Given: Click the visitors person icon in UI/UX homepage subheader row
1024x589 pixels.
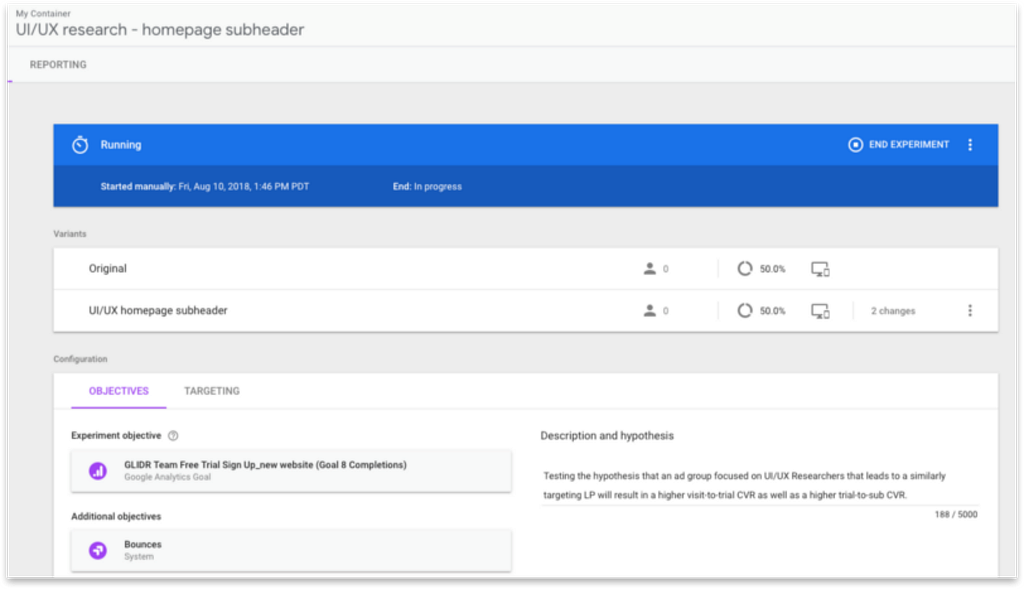Looking at the screenshot, I should pos(649,311).
